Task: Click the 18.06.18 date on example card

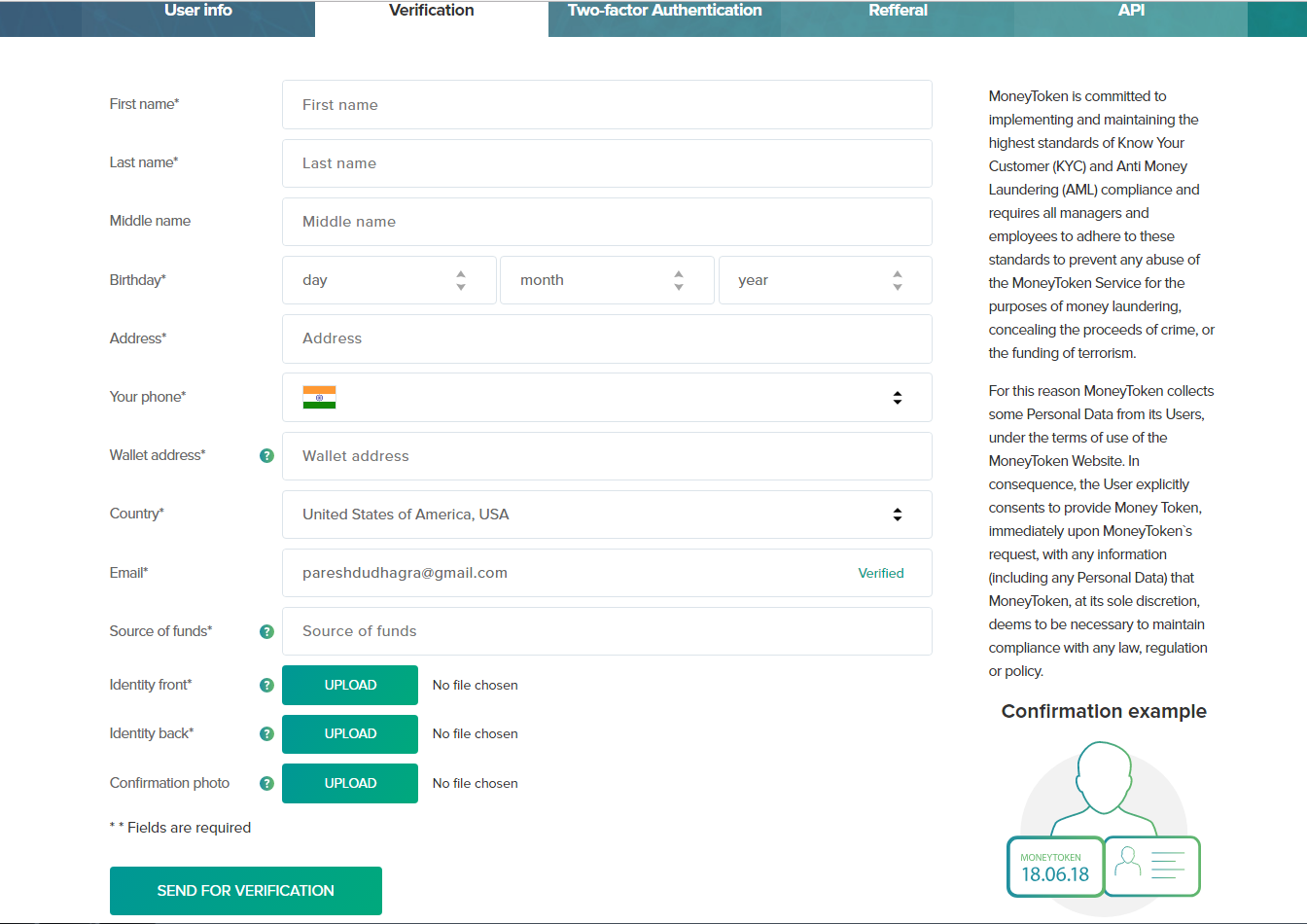Action: tap(1055, 874)
